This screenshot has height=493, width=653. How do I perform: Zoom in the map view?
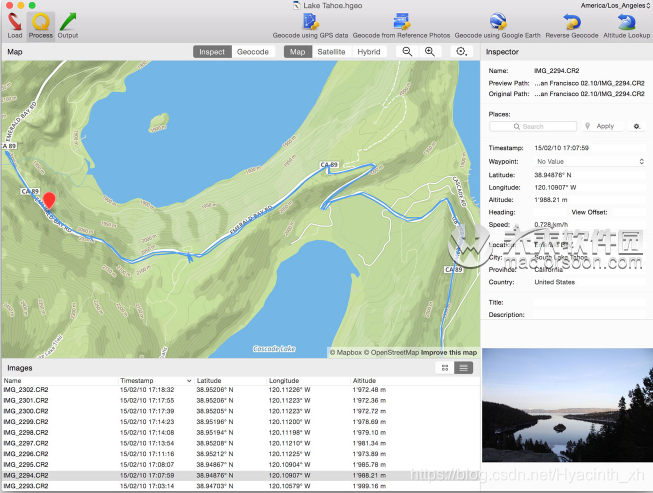[430, 52]
